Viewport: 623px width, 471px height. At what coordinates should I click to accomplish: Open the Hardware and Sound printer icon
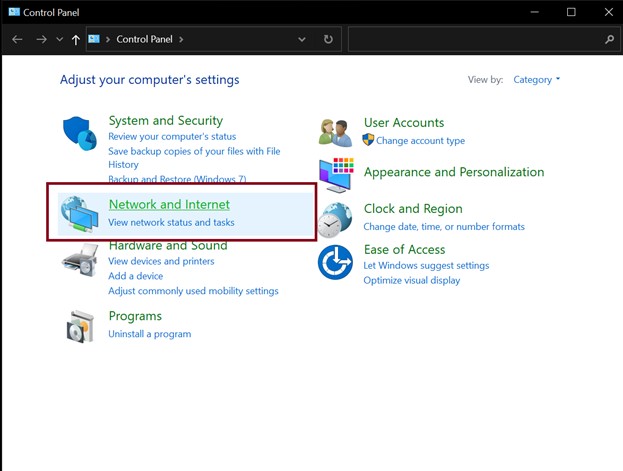pos(79,261)
